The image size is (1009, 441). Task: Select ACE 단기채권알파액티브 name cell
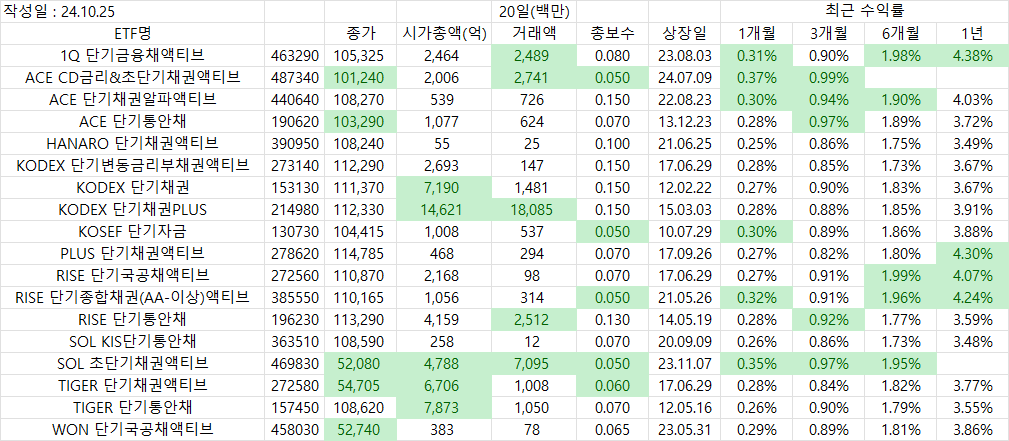(132, 100)
